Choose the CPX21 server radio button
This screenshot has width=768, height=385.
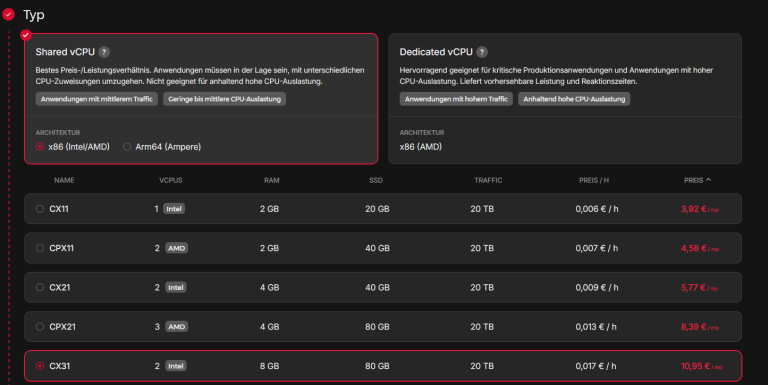pyautogui.click(x=40, y=326)
